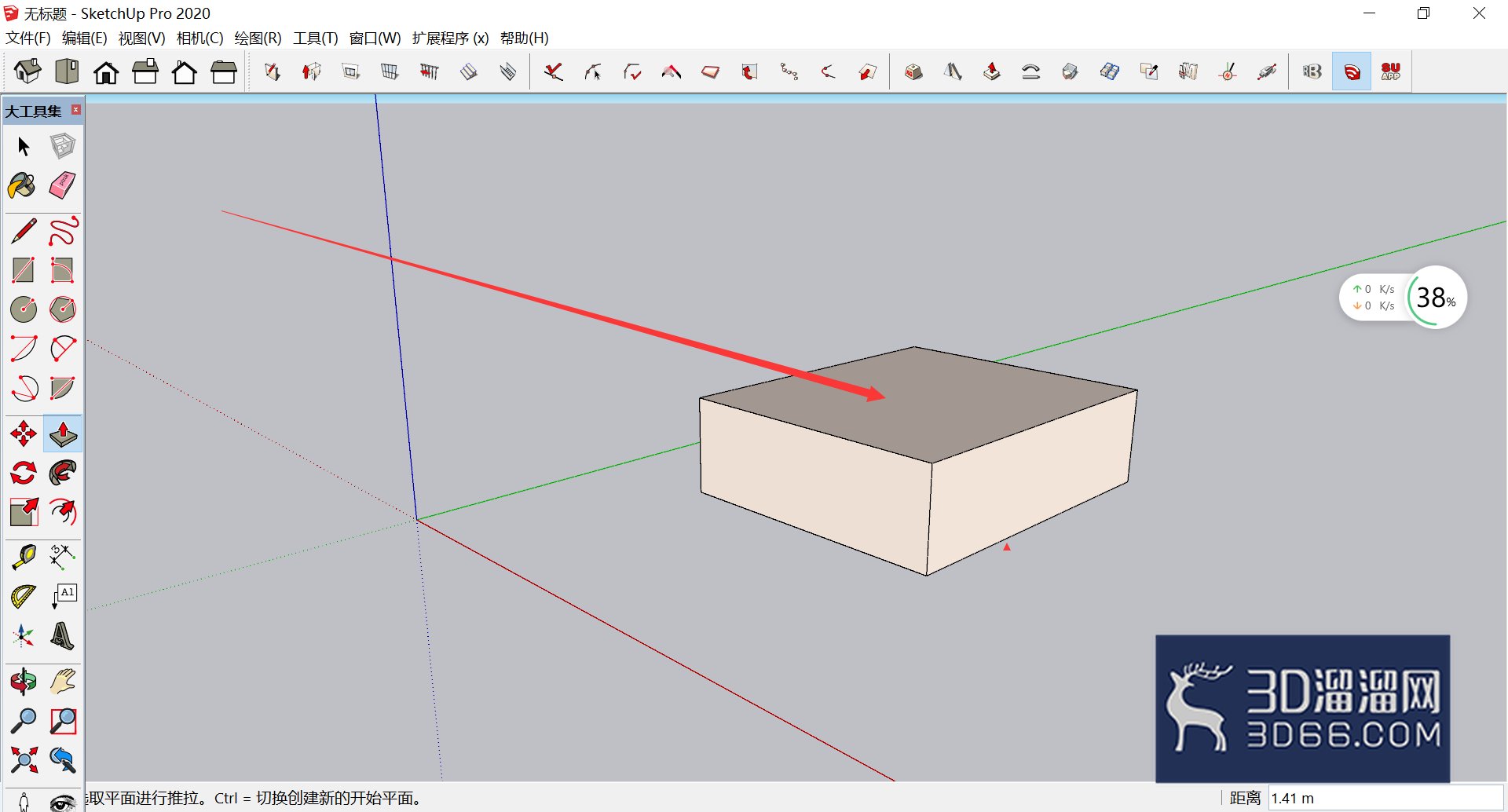This screenshot has width=1508, height=812.
Task: Click the SUAPP plugin icon
Action: point(1391,71)
